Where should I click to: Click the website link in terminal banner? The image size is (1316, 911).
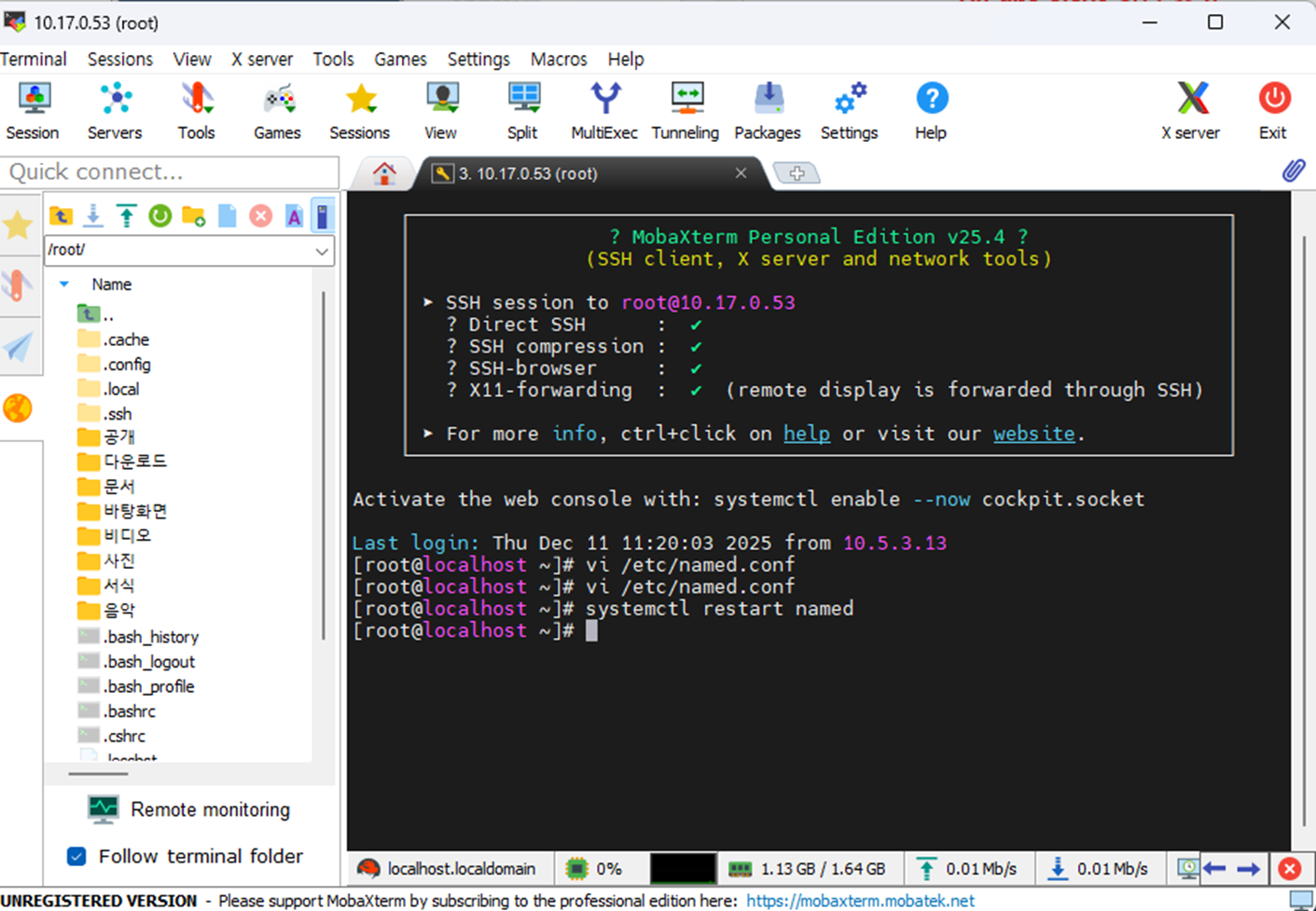tap(1033, 434)
